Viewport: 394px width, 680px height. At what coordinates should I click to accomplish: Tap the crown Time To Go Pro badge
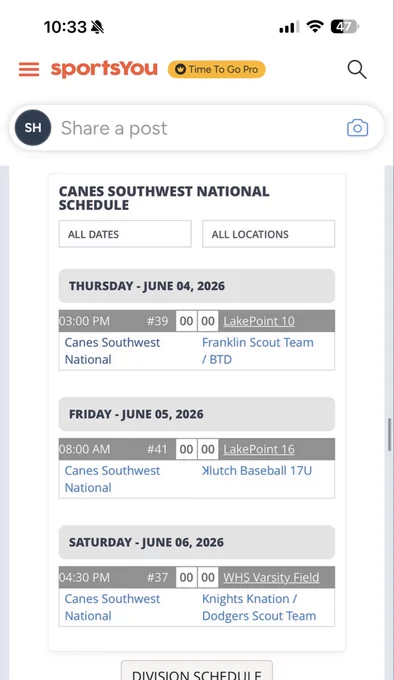click(x=217, y=69)
